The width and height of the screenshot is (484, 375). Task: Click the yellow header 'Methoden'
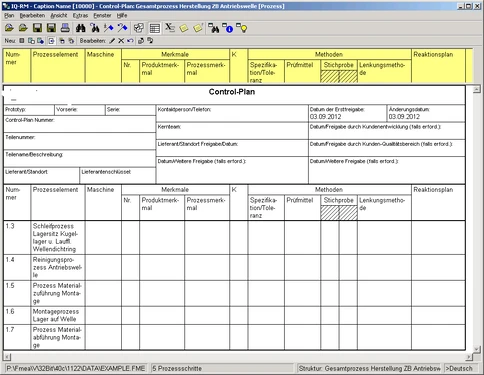329,54
